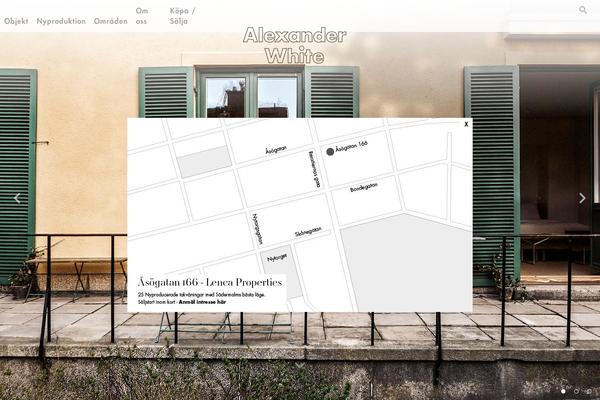Open the Objekt menu

point(16,21)
